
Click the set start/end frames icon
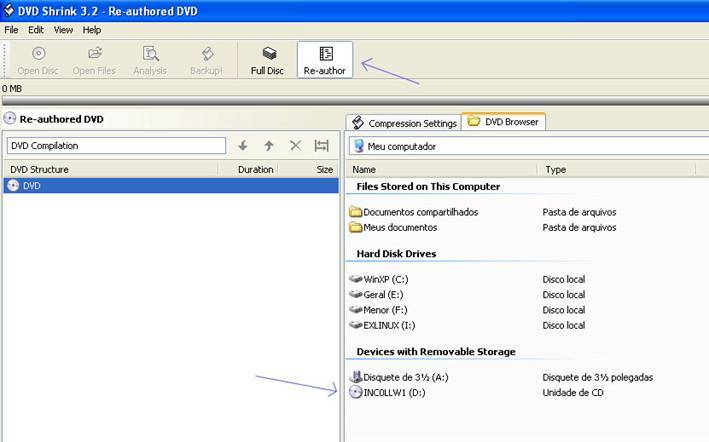tap(321, 146)
